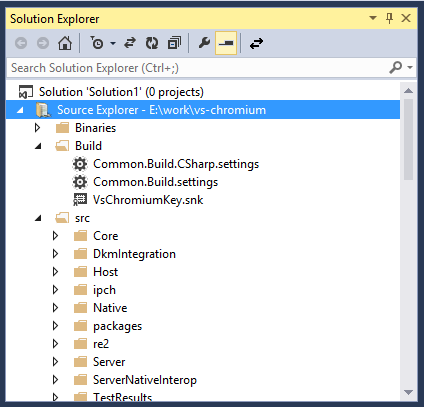Open Properties wrench icon
This screenshot has height=407, width=424.
[204, 43]
